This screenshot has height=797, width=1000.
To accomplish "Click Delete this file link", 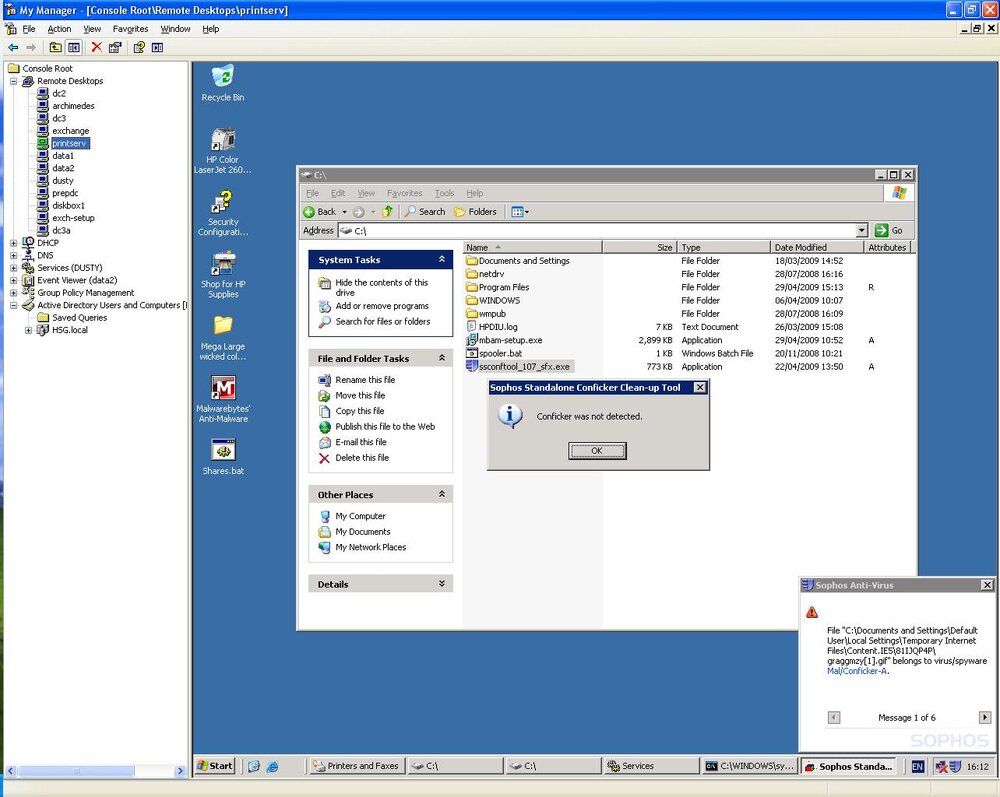I will 362,458.
